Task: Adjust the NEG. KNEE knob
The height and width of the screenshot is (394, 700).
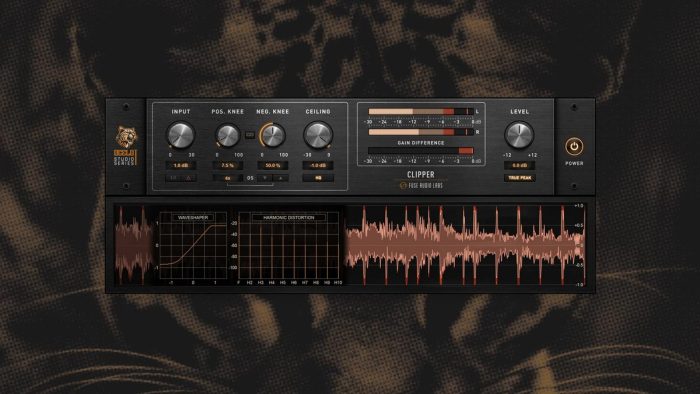Action: (272, 135)
